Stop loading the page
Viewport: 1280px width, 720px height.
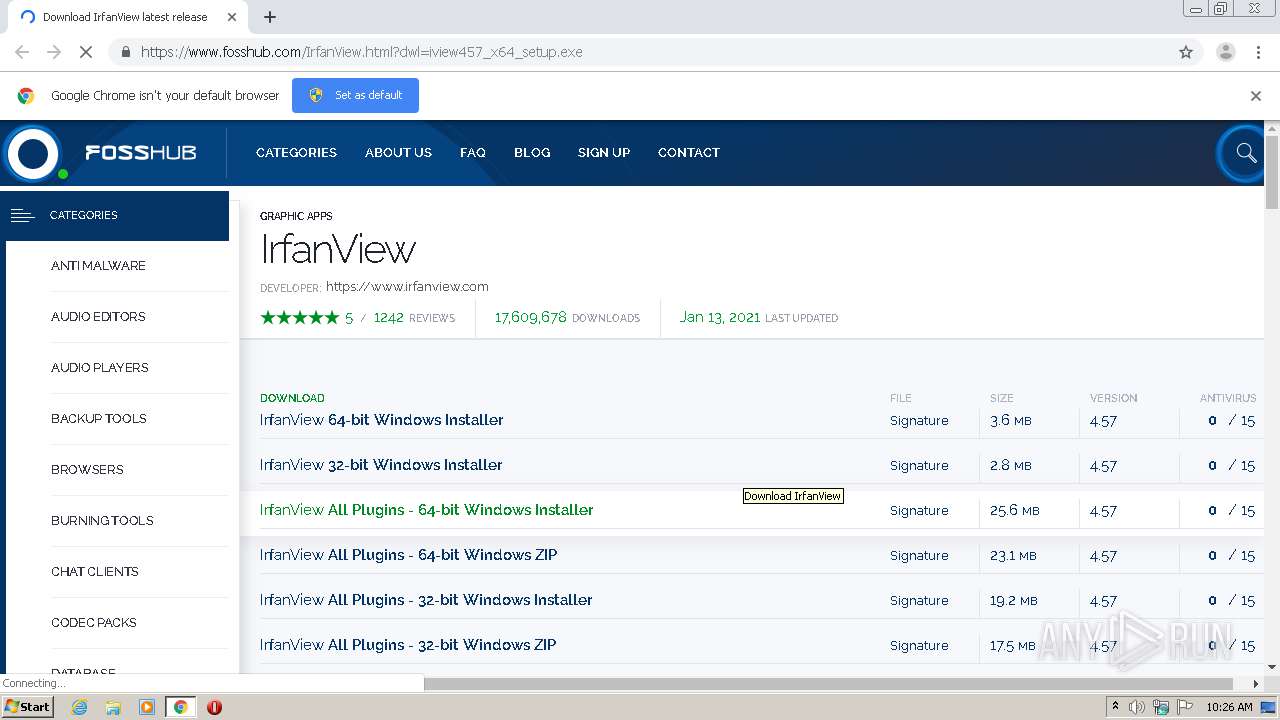[86, 52]
